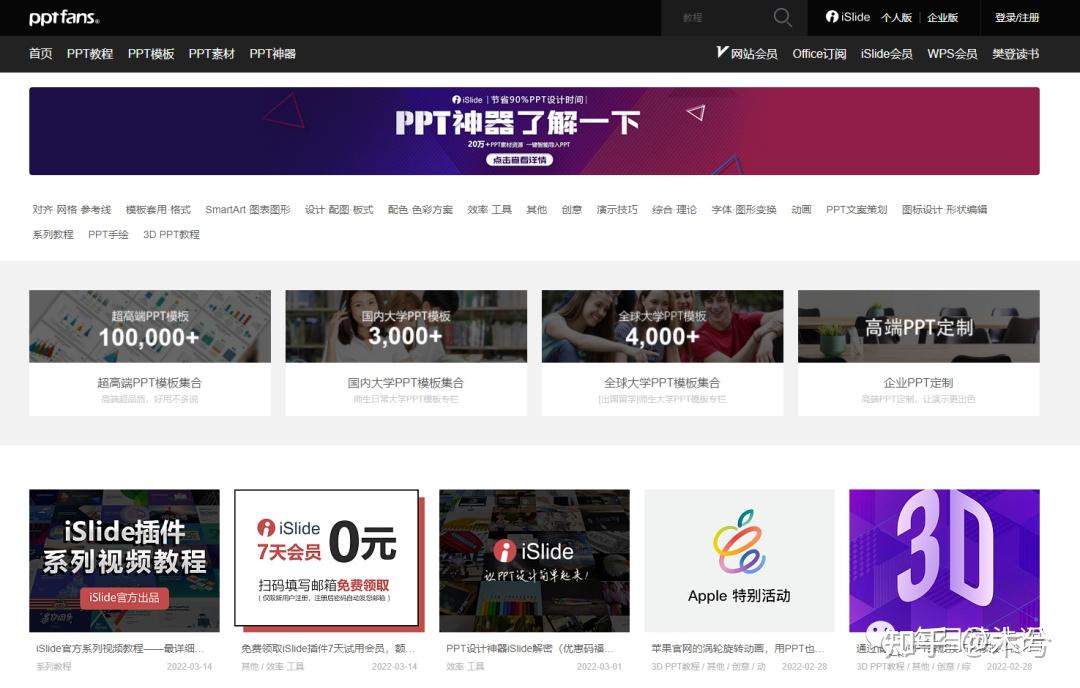
Task: Click 超高端PPT模板集合 title
Action: 149,383
